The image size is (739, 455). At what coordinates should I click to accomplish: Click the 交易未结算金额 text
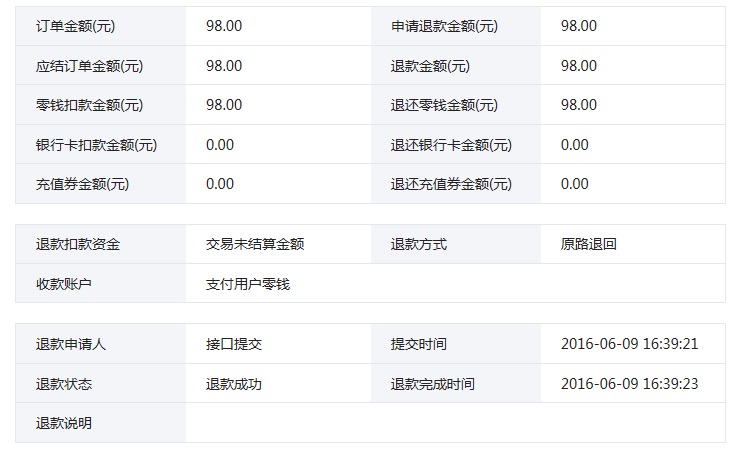pyautogui.click(x=255, y=244)
